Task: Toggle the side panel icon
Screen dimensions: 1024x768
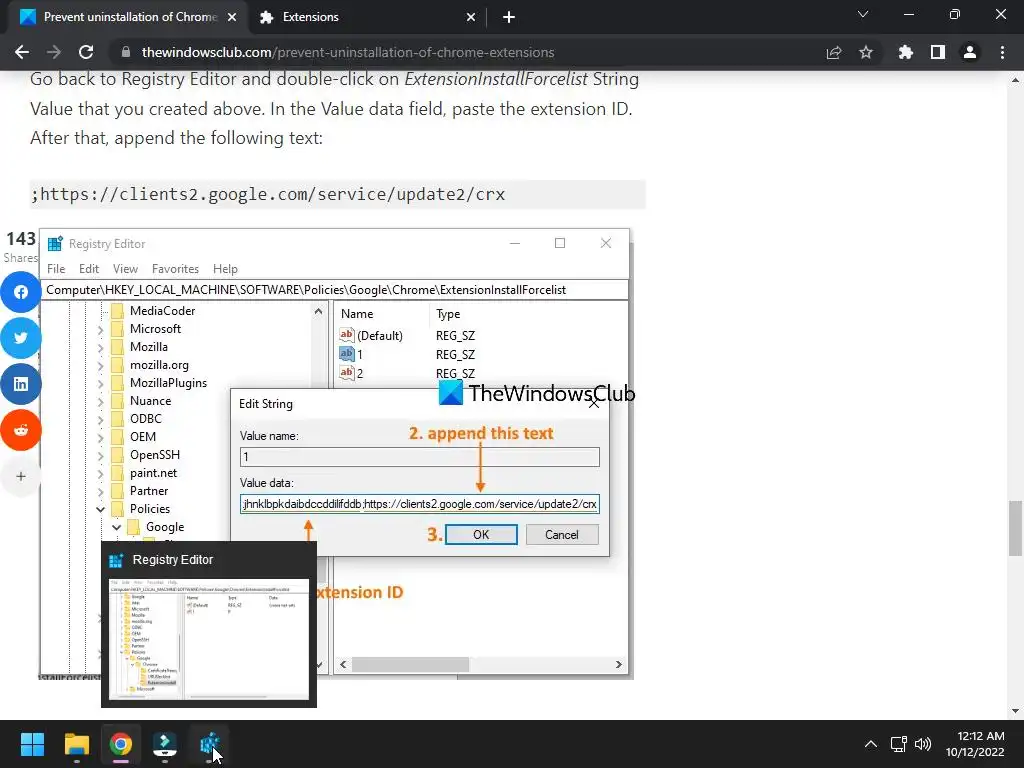Action: pyautogui.click(x=938, y=52)
